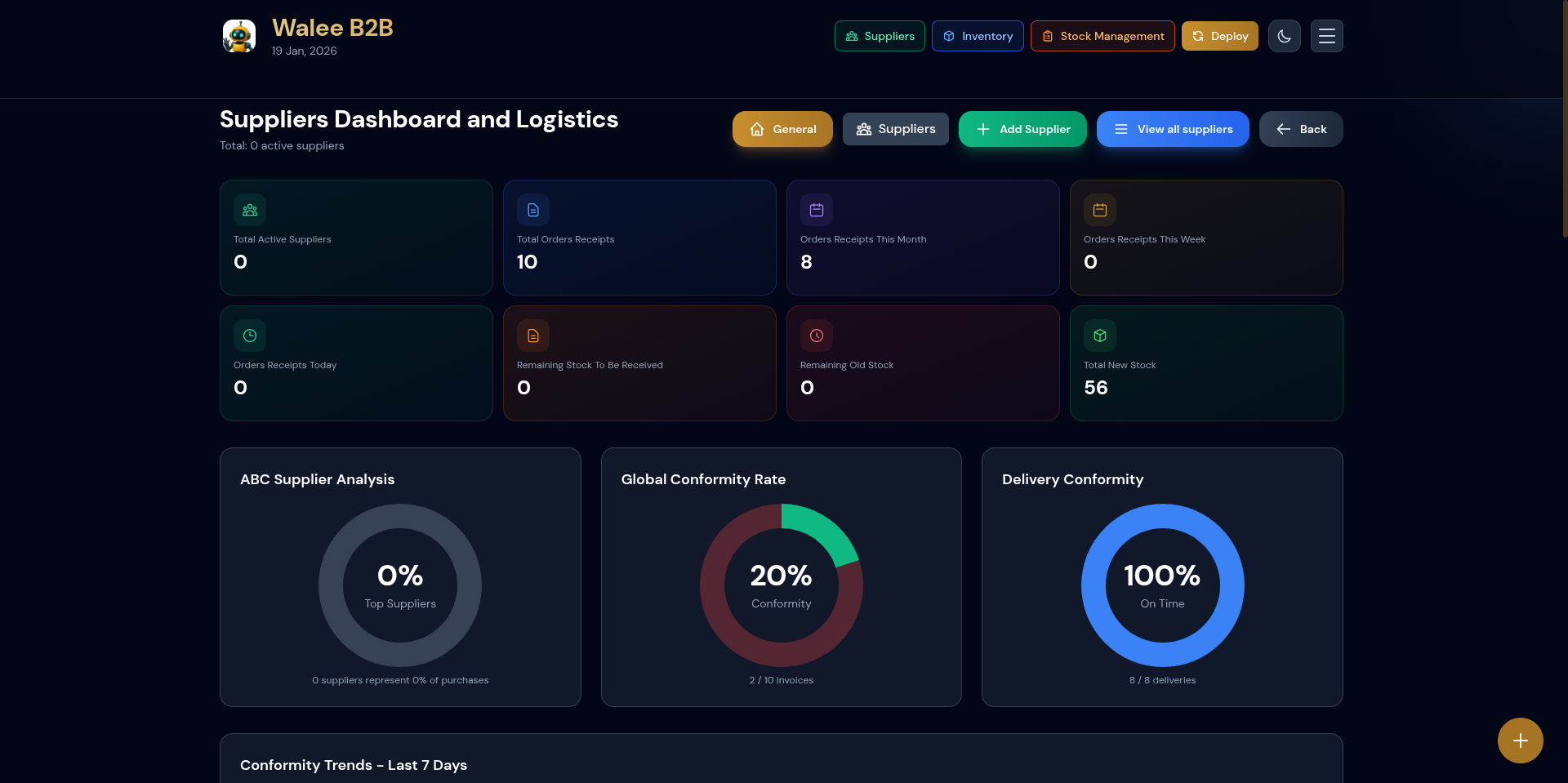Click the back arrow icon in Back button
The image size is (1568, 783).
(x=1283, y=129)
